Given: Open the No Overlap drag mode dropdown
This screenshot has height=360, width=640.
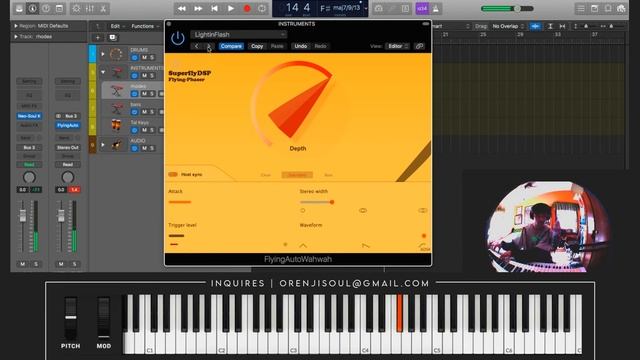Looking at the screenshot, I should (x=508, y=26).
